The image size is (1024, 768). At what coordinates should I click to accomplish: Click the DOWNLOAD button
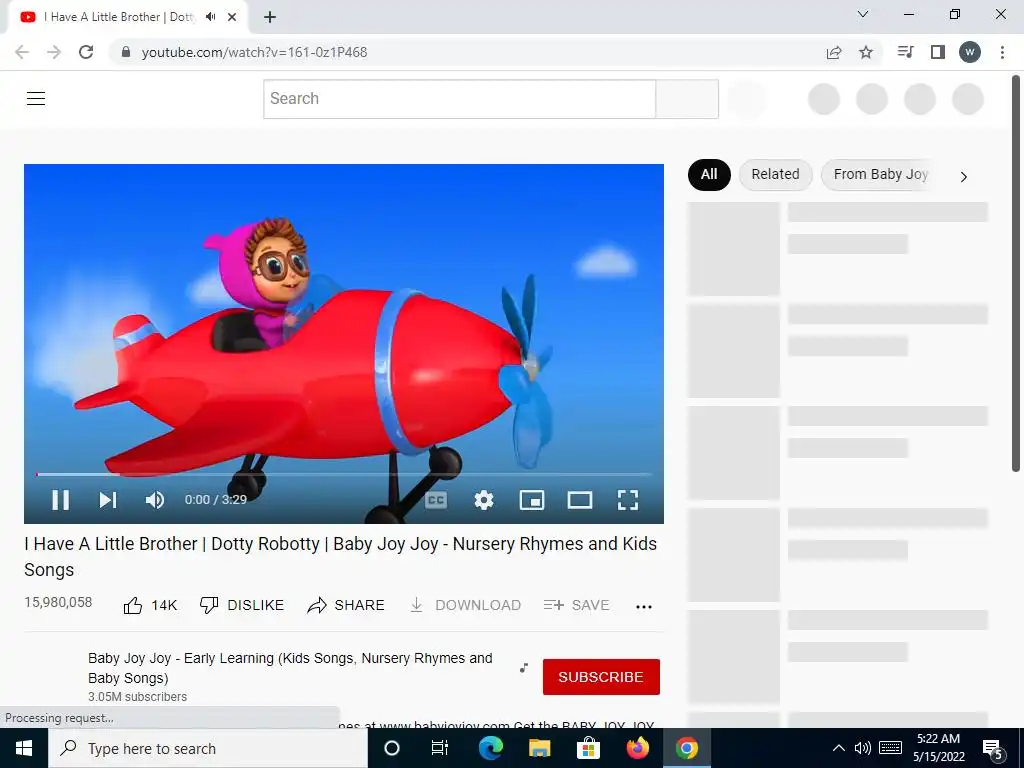pyautogui.click(x=465, y=605)
